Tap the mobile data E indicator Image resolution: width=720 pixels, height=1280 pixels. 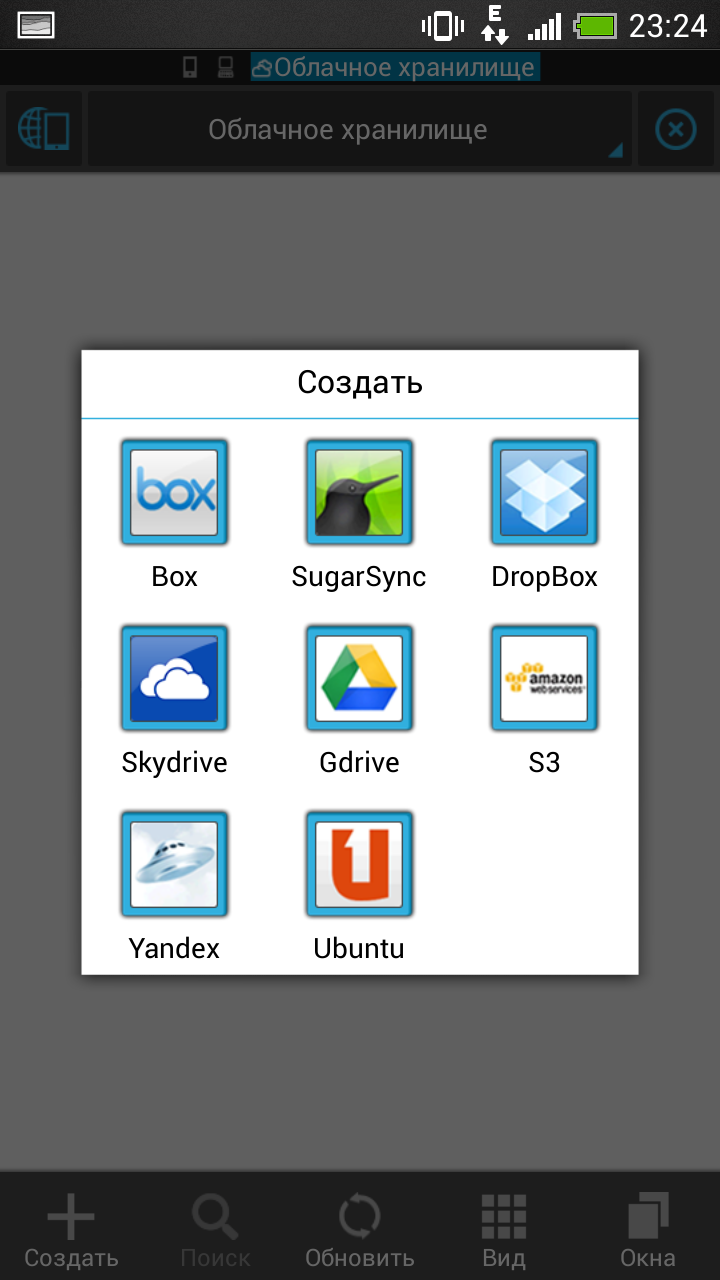pos(495,24)
